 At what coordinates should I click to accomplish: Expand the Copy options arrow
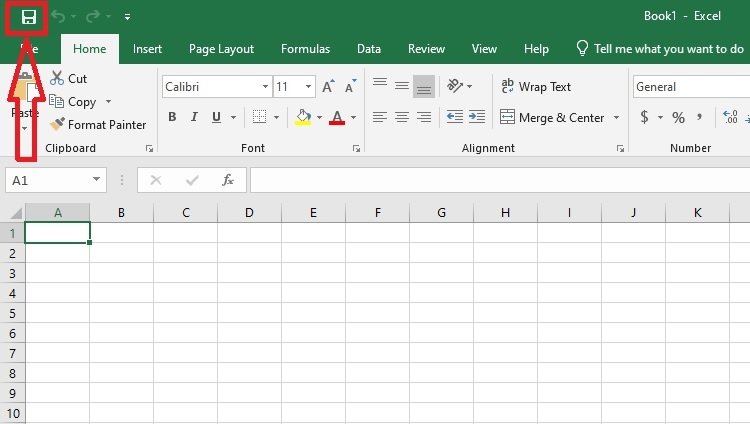click(x=109, y=101)
